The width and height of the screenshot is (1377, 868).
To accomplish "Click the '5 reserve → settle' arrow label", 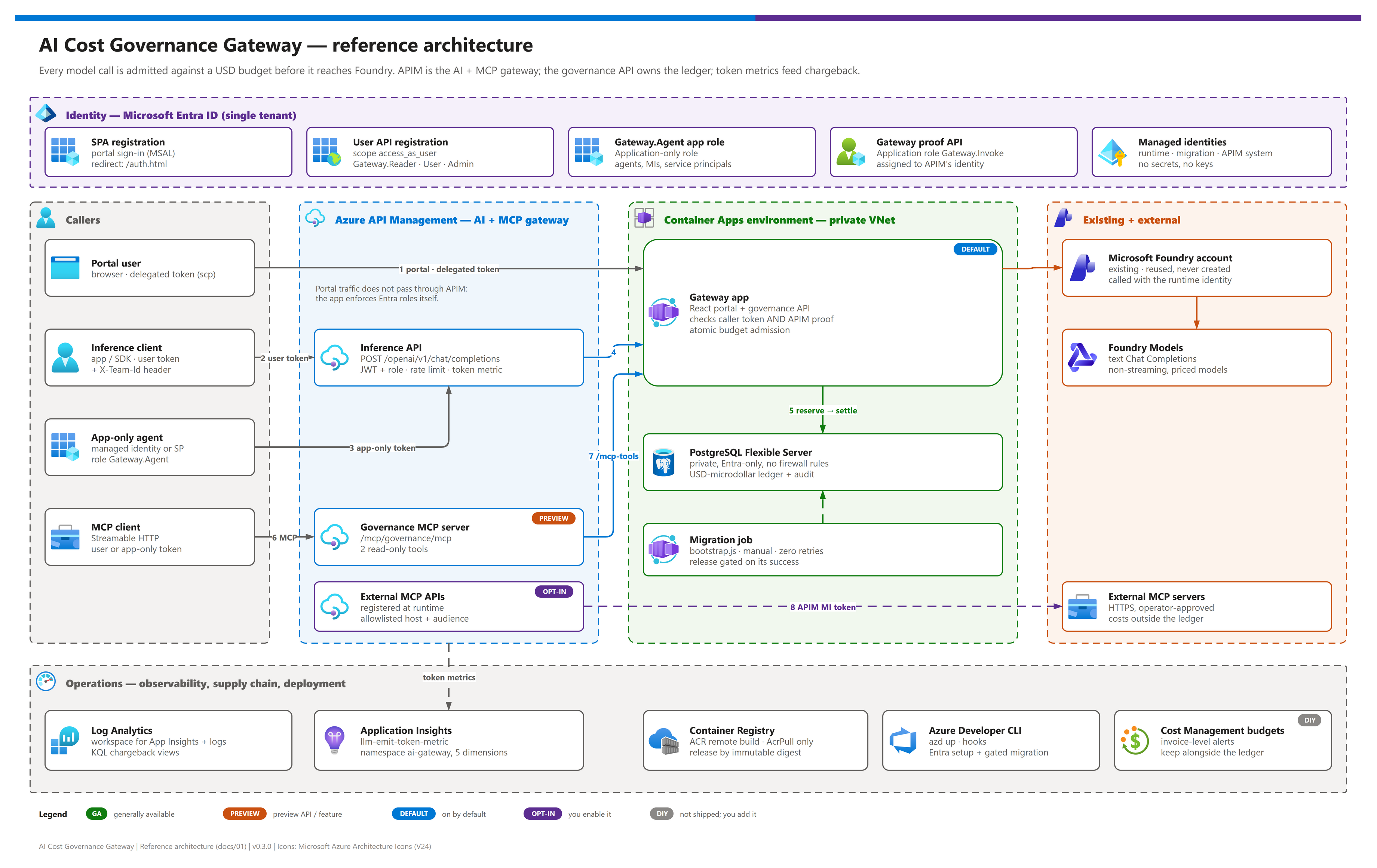I will click(x=822, y=410).
